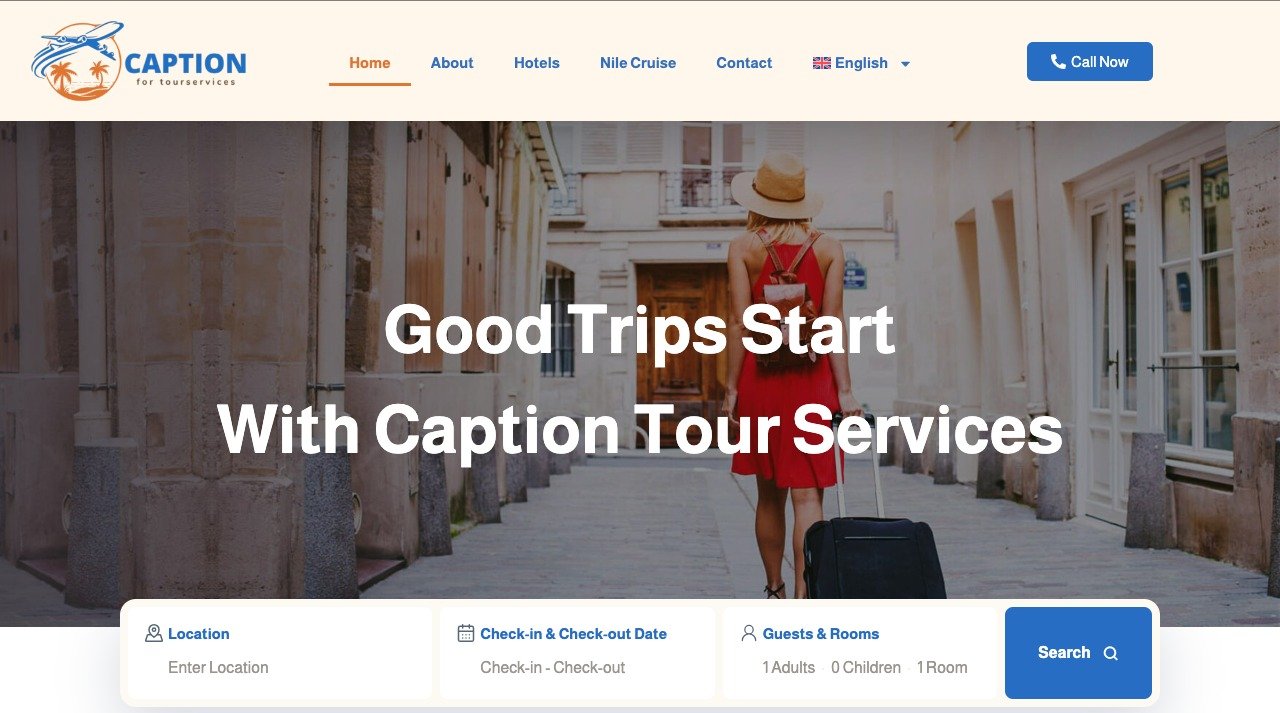Image resolution: width=1280 pixels, height=713 pixels.
Task: Open the guests and rooms selector
Action: tap(860, 653)
